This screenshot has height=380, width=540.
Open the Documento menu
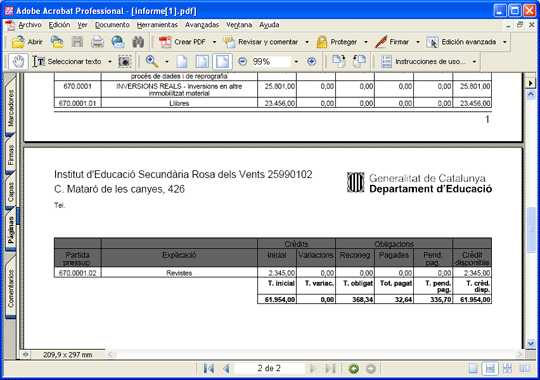112,25
